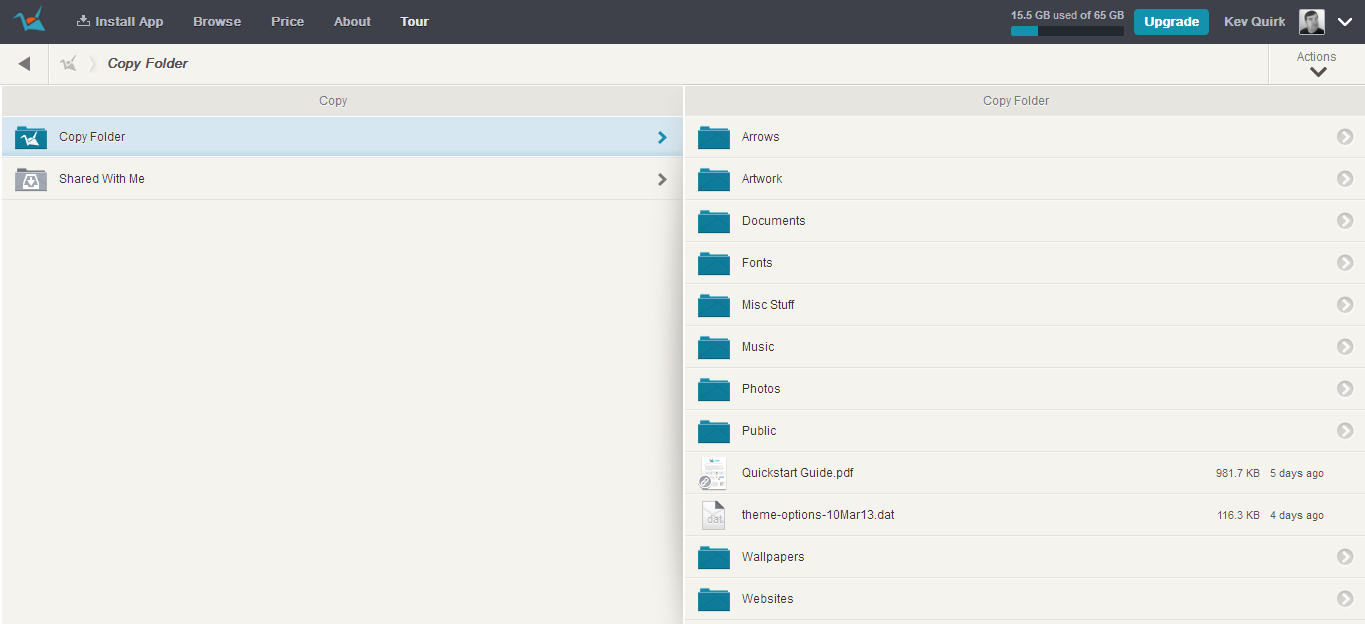Image resolution: width=1365 pixels, height=624 pixels.
Task: Click the Upgrade button
Action: [x=1170, y=21]
